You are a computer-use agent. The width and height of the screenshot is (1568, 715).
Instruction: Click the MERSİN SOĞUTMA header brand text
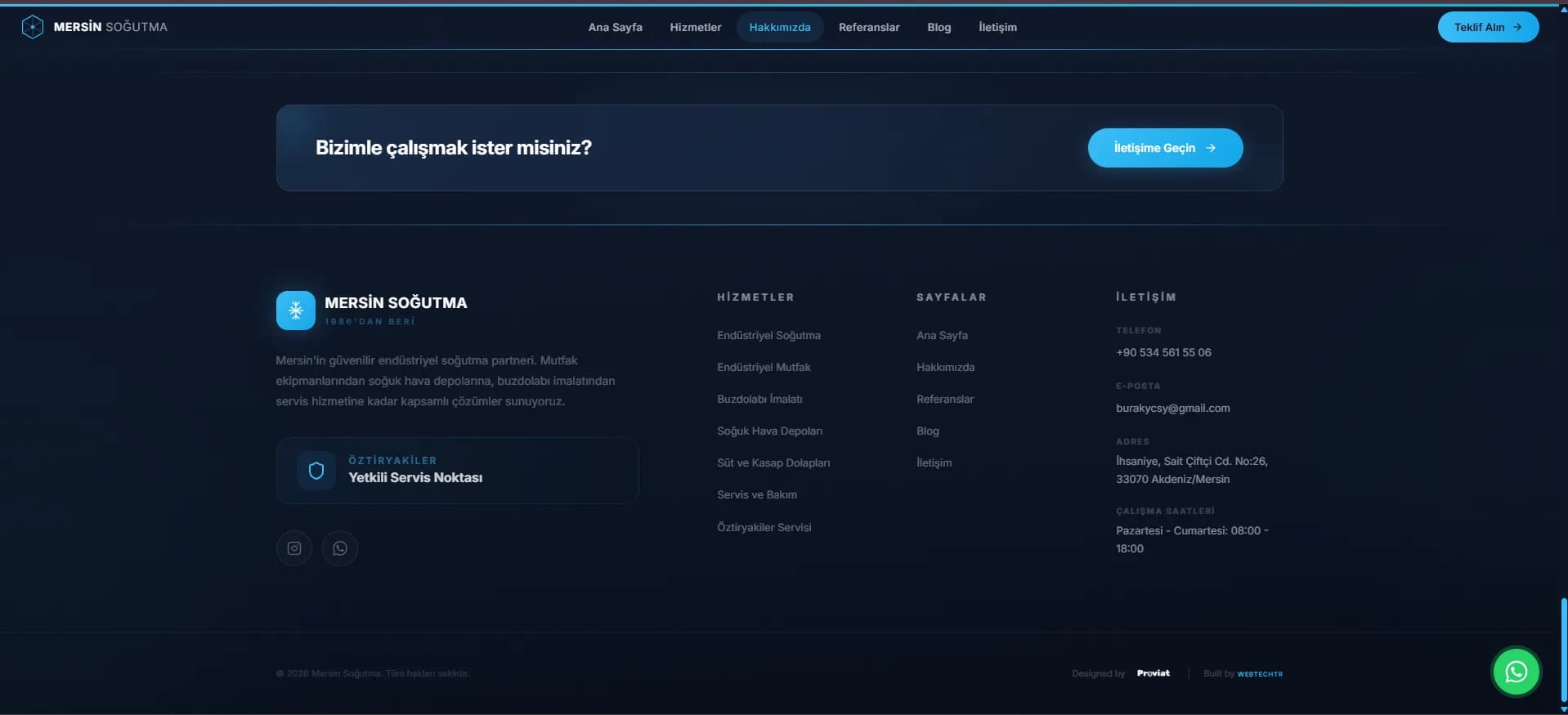pyautogui.click(x=110, y=27)
